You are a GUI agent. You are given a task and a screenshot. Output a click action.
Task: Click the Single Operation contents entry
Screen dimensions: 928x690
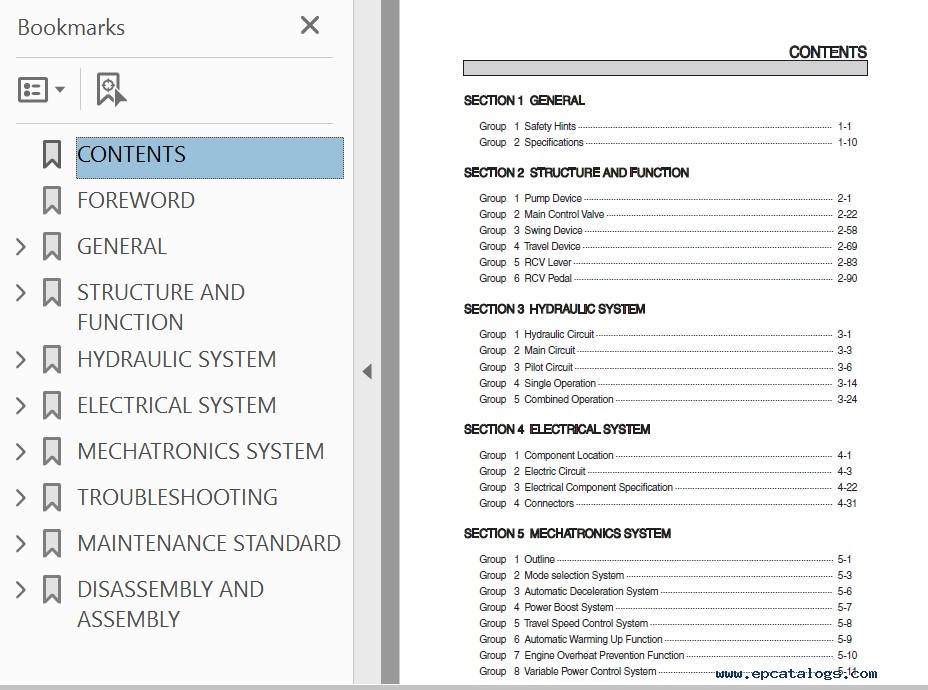pos(668,383)
